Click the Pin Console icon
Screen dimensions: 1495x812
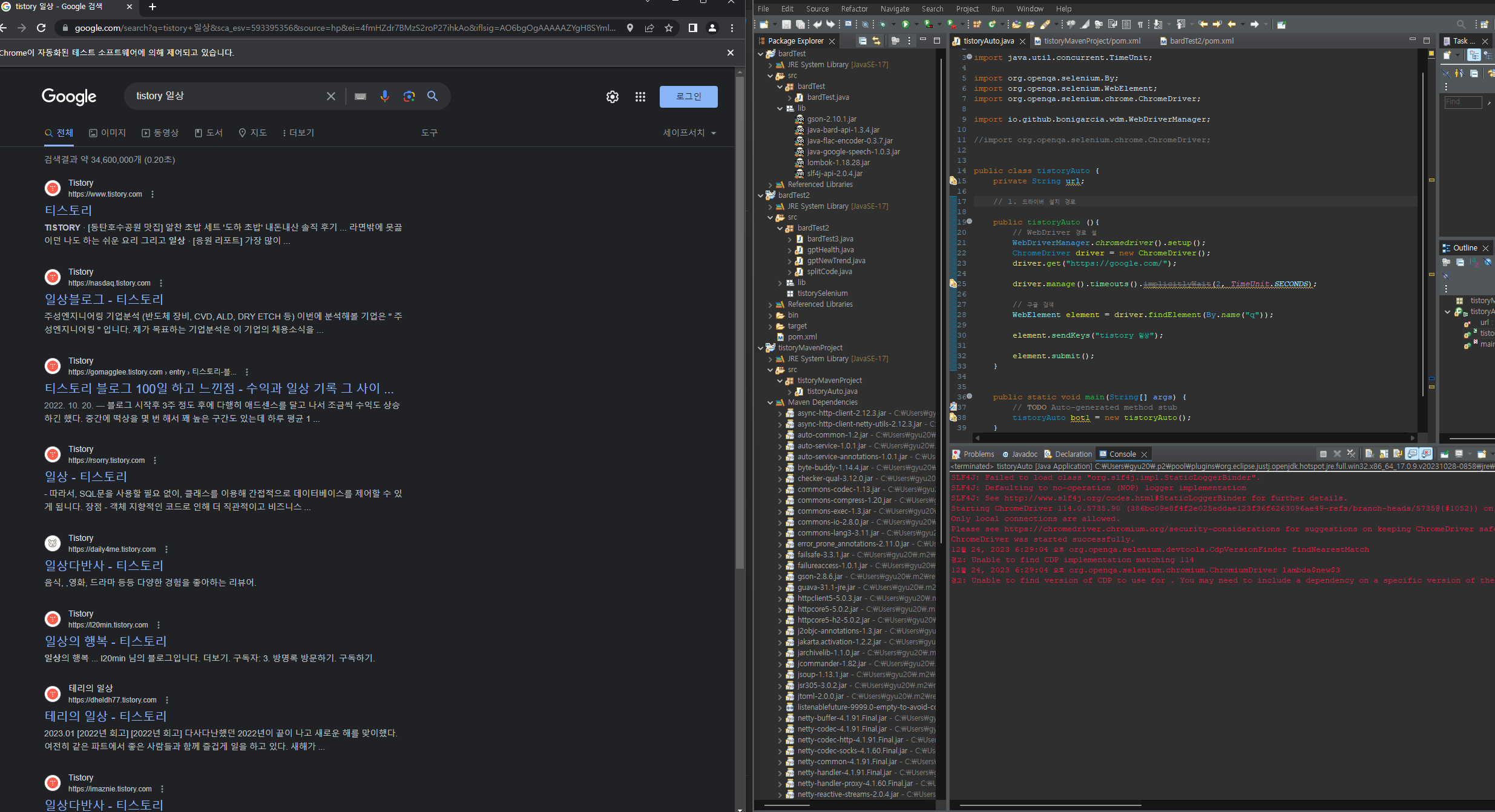[x=1444, y=454]
